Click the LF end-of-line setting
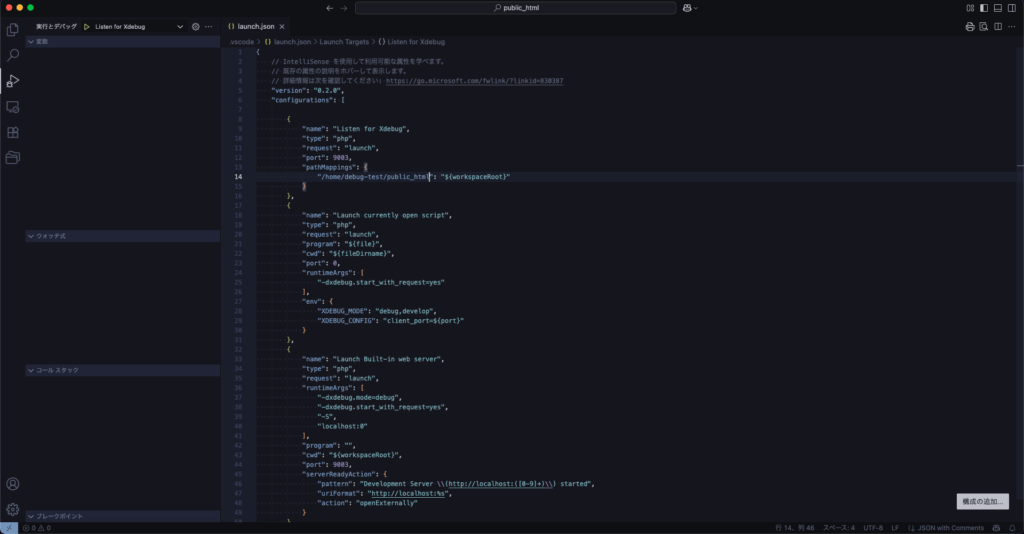1024x534 pixels. (895, 528)
